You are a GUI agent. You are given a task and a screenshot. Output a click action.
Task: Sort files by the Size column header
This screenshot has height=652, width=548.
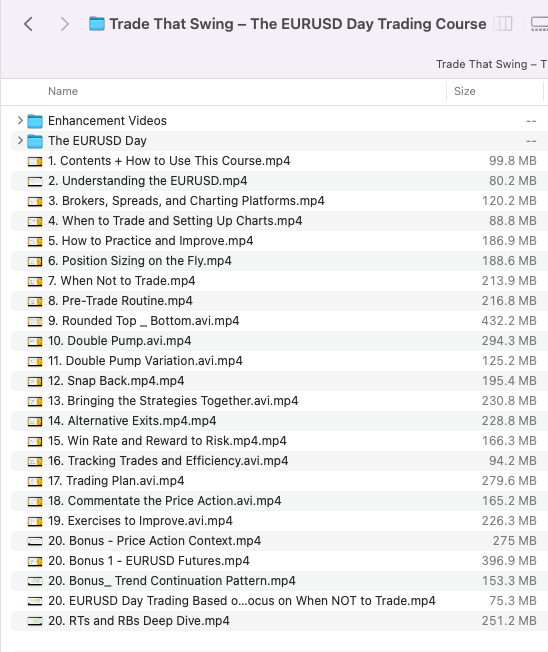point(464,91)
